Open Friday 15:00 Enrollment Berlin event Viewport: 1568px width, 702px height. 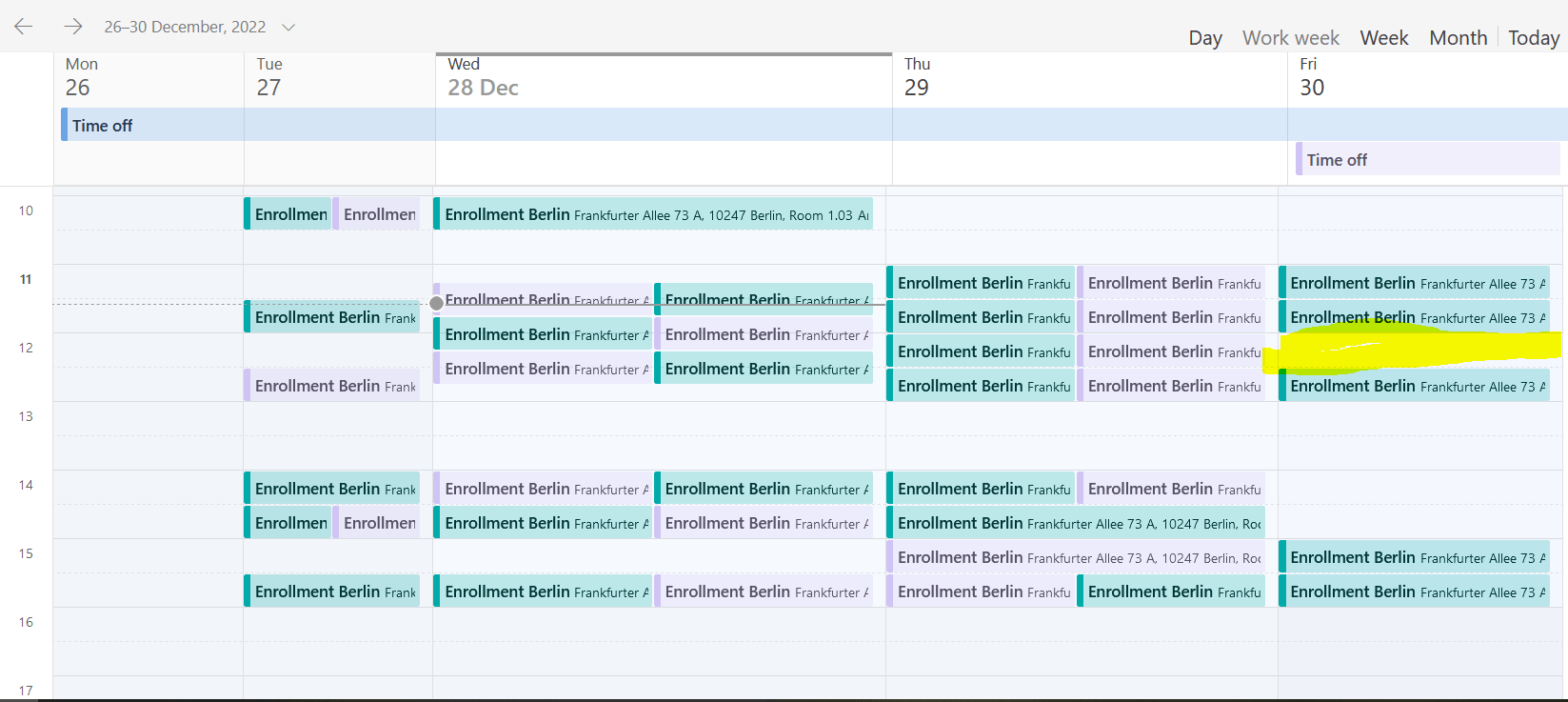(x=1415, y=557)
